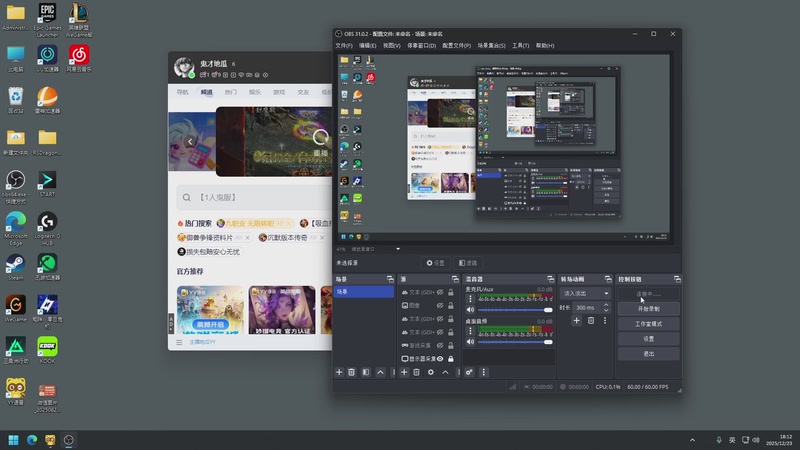Screen dimensions: 800x450
Task: Adjust the 麦克风/Aux volume slider
Action: [x=515, y=310]
